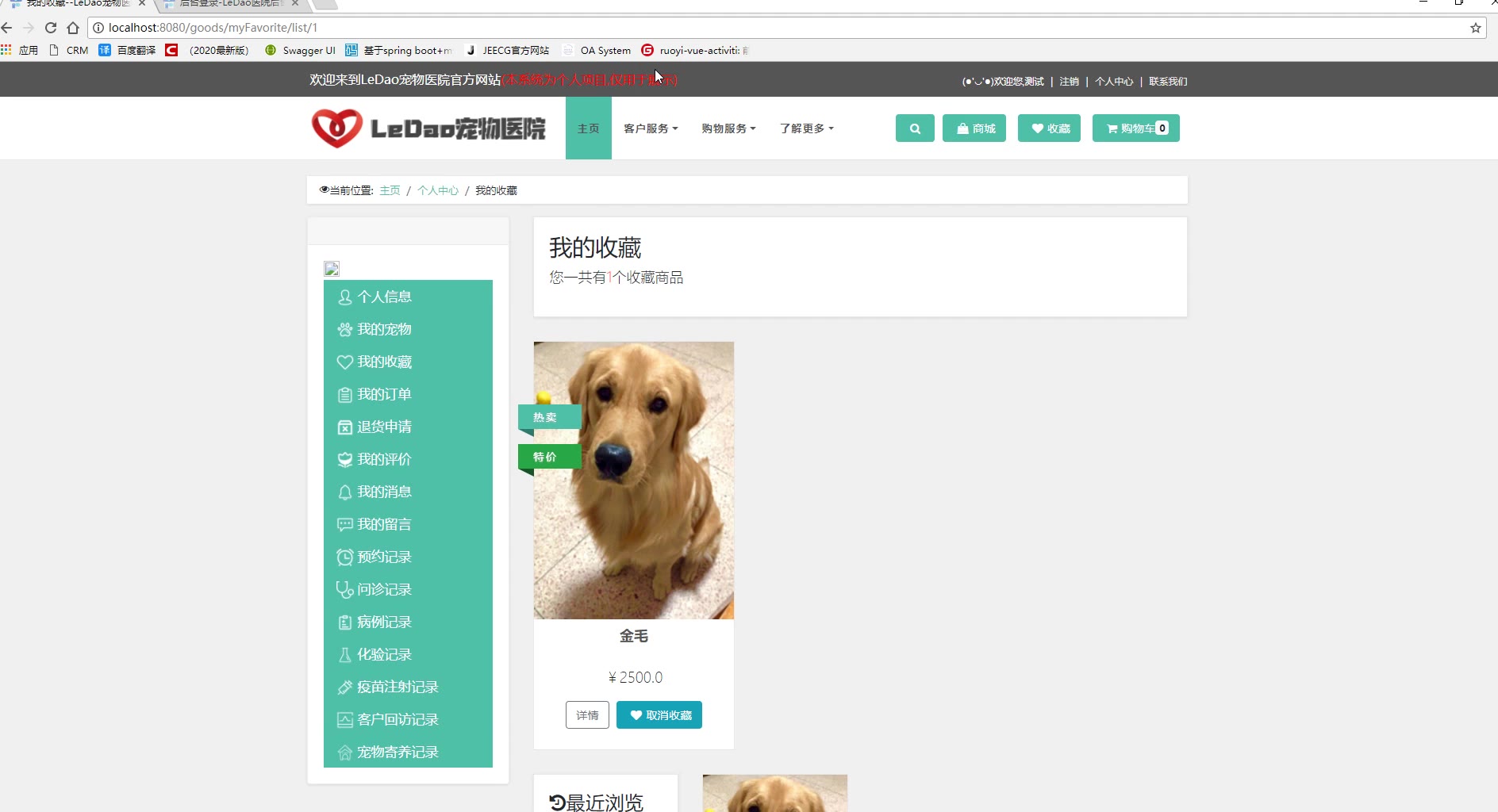1498x812 pixels.
Task: Open the CRM bookmark
Action: [x=69, y=50]
